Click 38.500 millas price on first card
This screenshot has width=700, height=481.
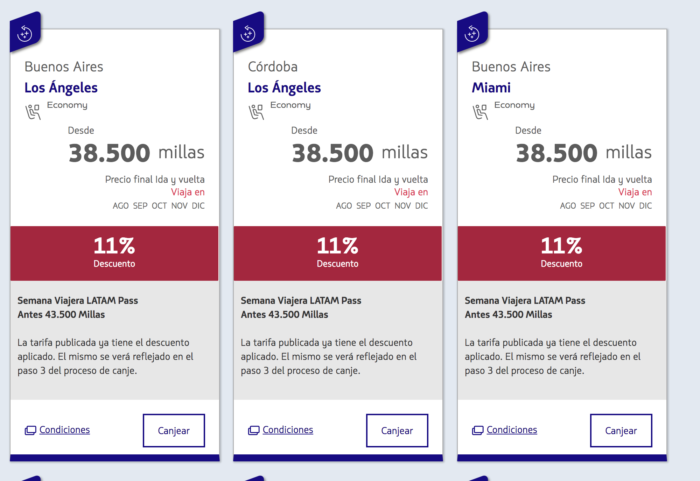(x=137, y=153)
